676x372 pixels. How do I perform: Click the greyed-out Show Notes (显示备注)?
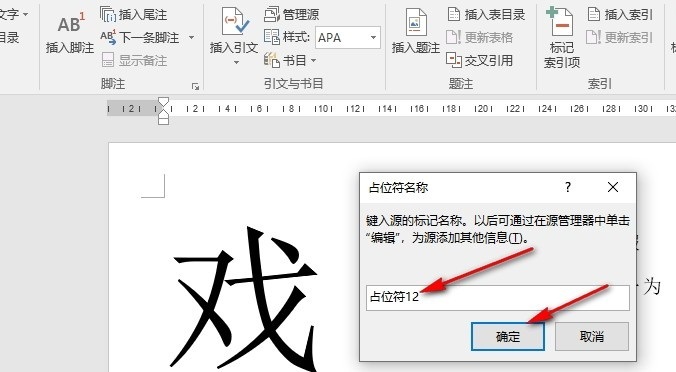[134, 60]
